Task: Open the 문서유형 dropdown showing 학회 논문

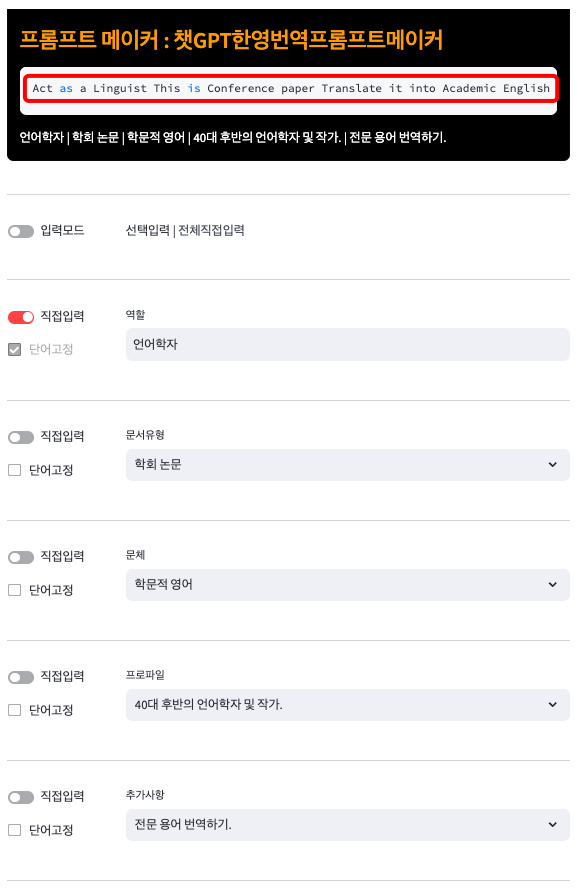Action: click(x=346, y=464)
